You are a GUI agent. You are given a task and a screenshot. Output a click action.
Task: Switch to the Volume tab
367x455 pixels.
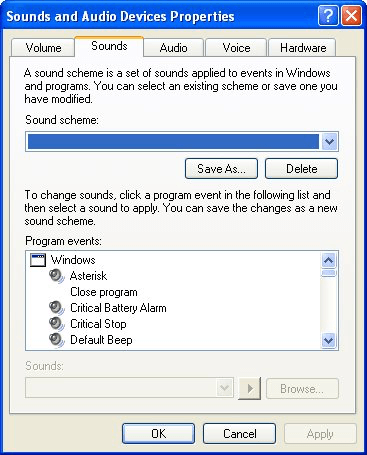(x=43, y=48)
